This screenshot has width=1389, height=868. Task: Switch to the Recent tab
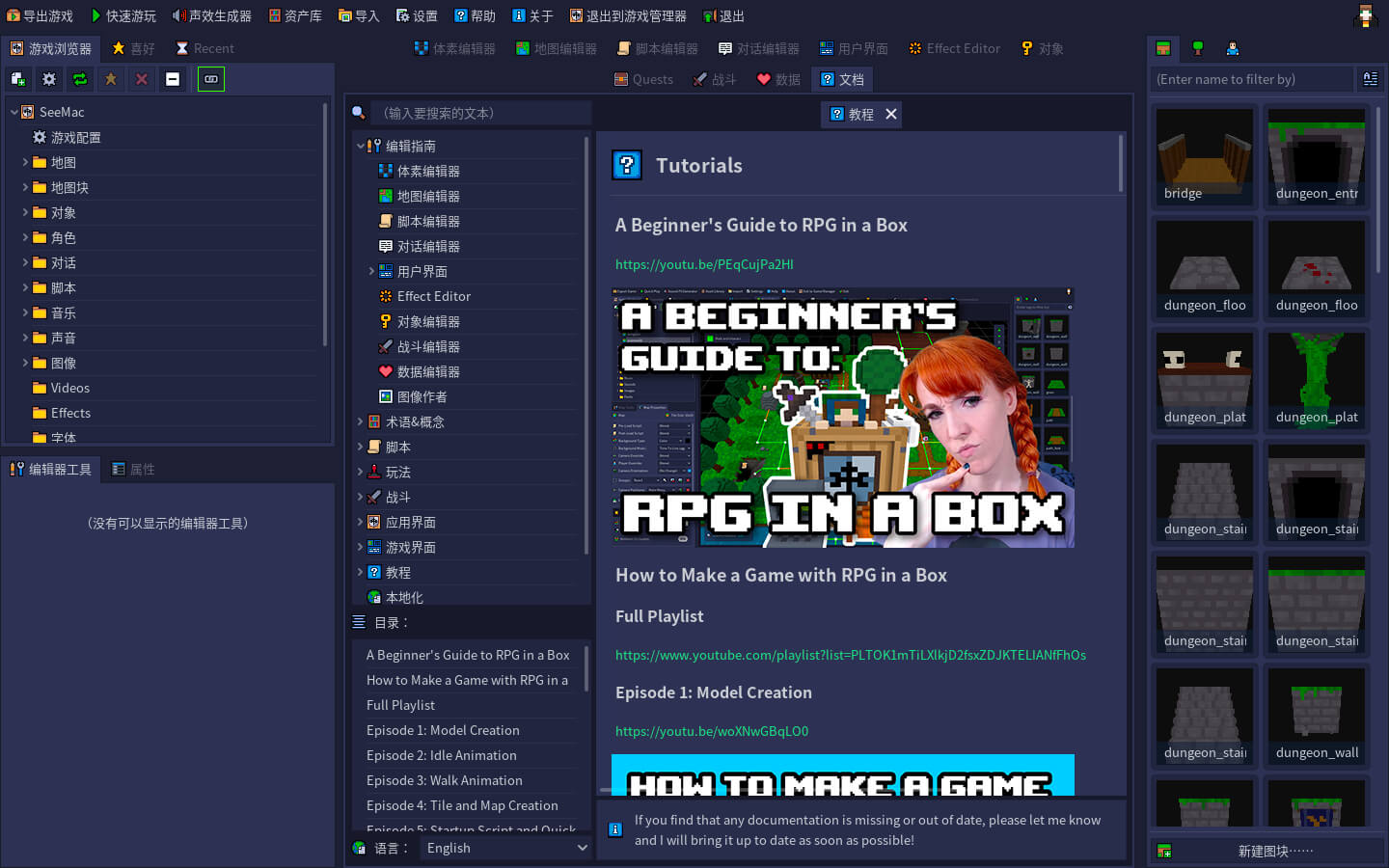(204, 48)
